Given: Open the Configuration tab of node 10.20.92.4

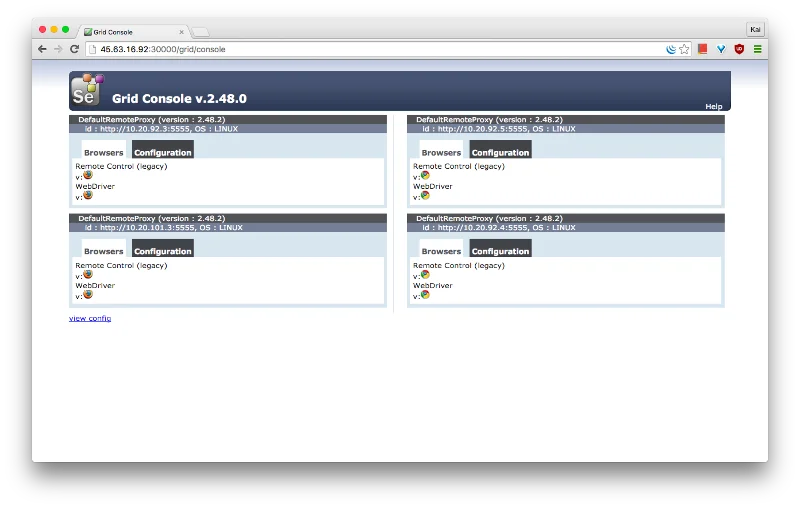Looking at the screenshot, I should coord(501,249).
